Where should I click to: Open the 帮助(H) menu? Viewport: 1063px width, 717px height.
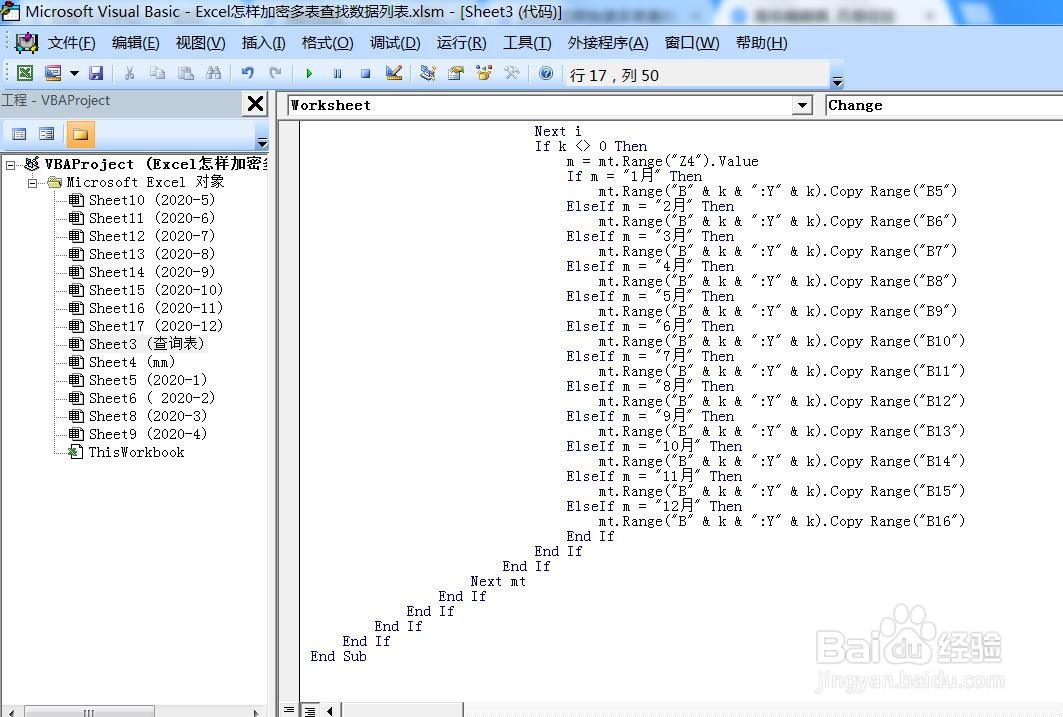pos(762,43)
